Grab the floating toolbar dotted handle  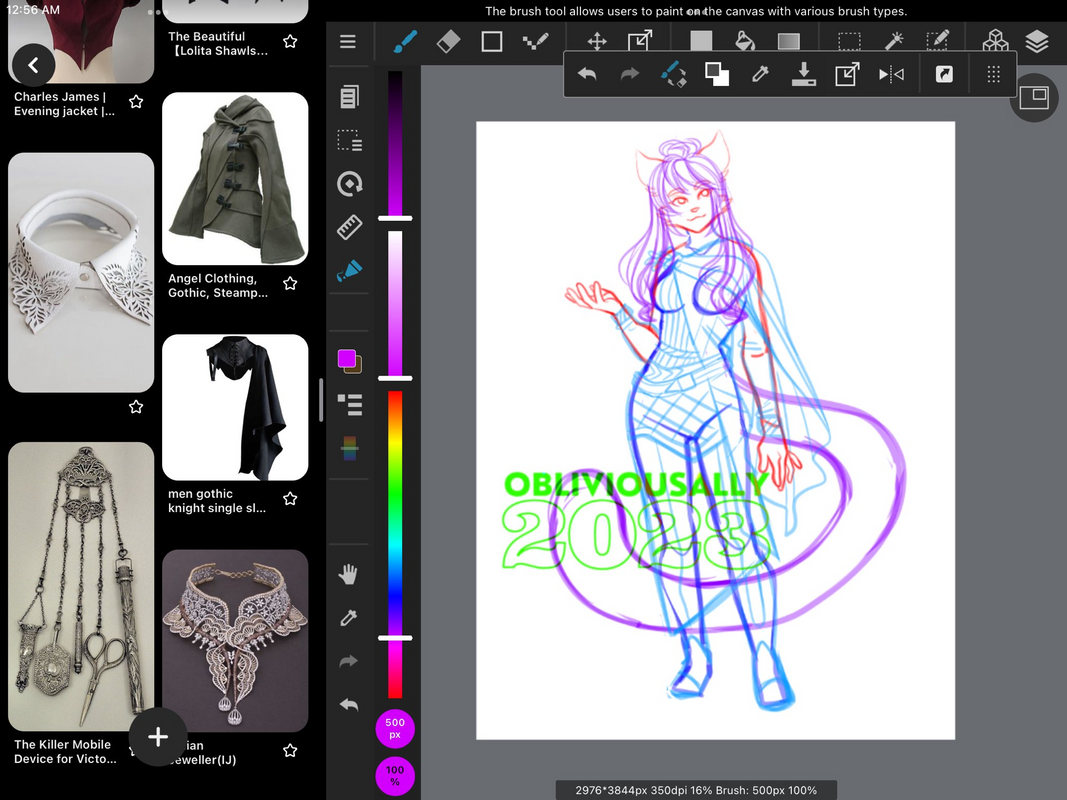tap(994, 73)
